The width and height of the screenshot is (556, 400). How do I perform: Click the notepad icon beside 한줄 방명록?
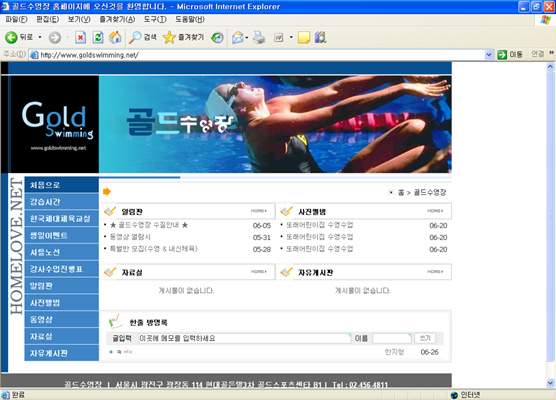[115, 321]
